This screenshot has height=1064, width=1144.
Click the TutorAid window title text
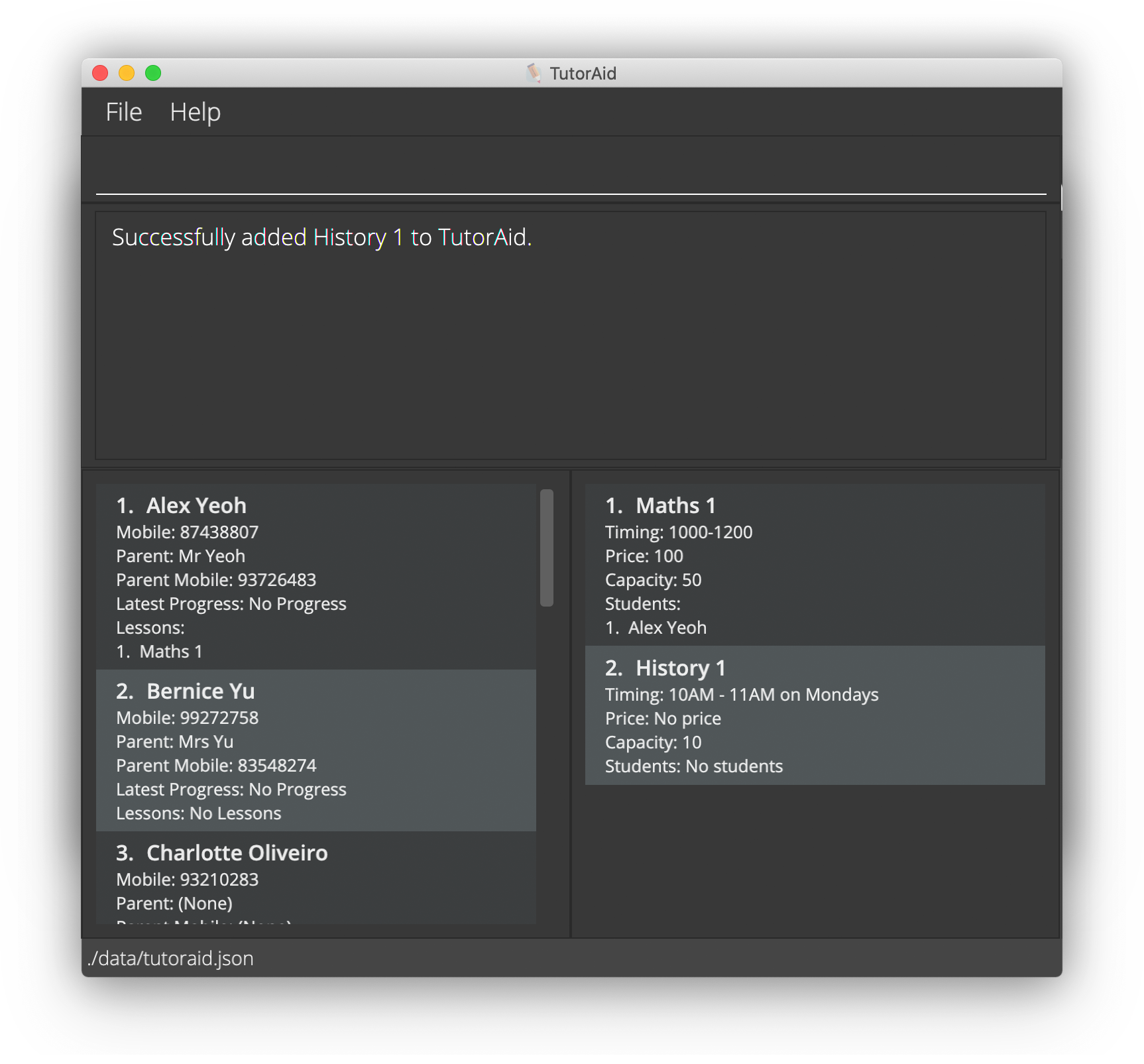583,73
